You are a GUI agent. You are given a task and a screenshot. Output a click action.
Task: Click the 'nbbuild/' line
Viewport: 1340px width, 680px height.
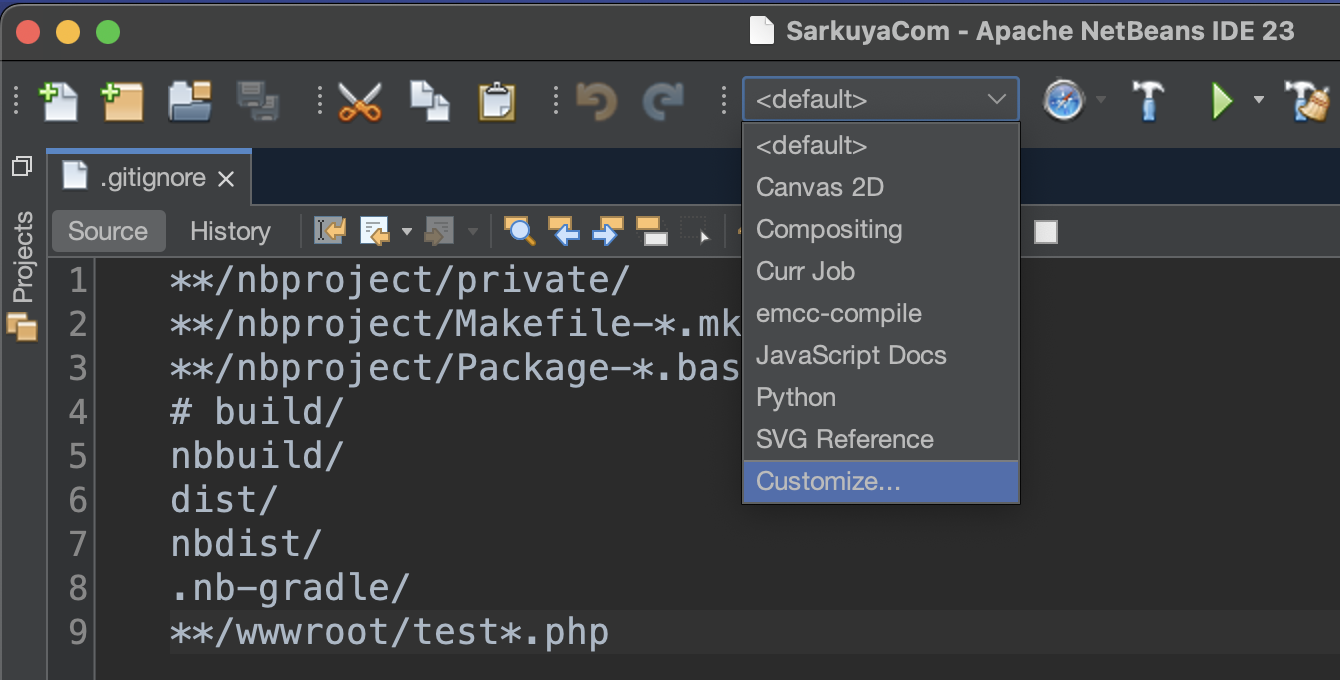pos(257,456)
